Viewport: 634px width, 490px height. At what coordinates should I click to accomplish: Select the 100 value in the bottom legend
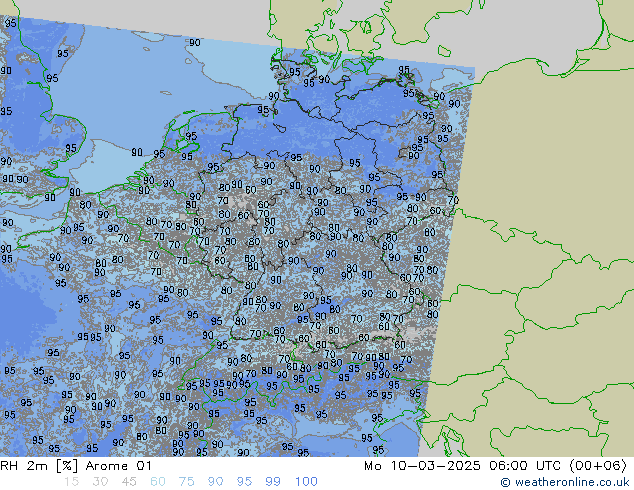click(306, 482)
